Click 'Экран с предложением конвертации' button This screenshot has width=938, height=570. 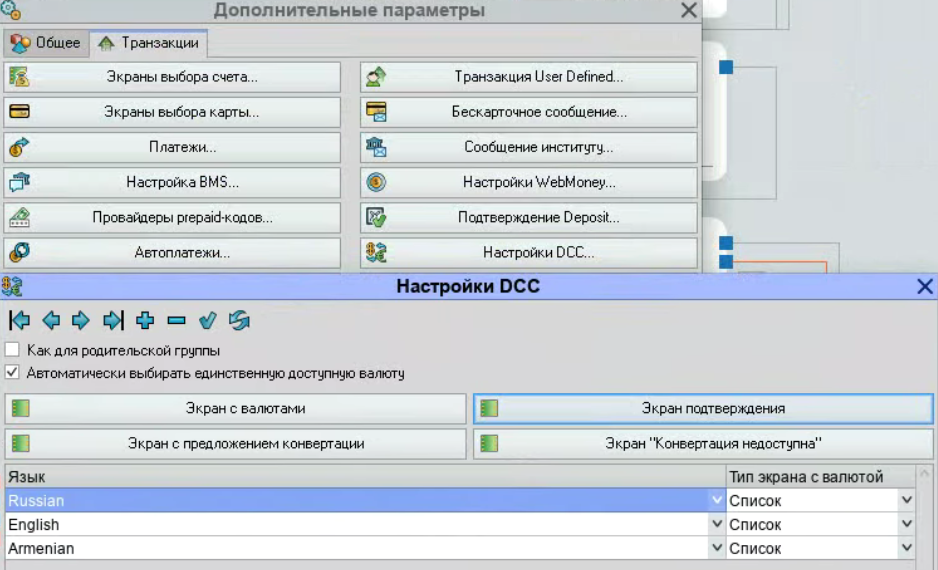[236, 444]
